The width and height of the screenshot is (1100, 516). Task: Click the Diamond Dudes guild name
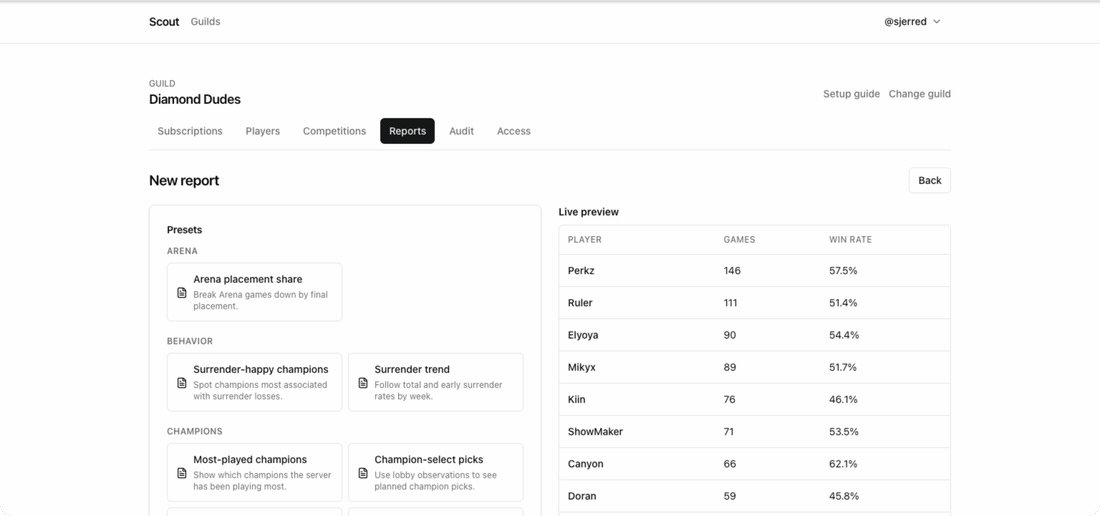point(194,100)
